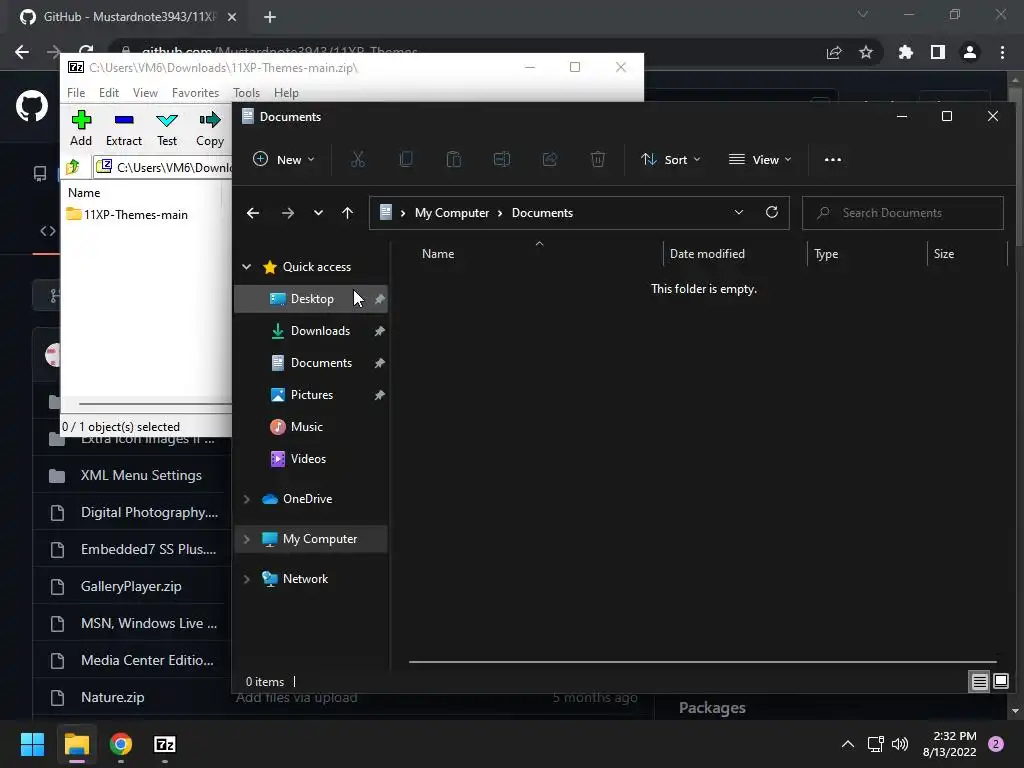
Task: Click the Delete trash icon in Explorer
Action: click(x=598, y=159)
